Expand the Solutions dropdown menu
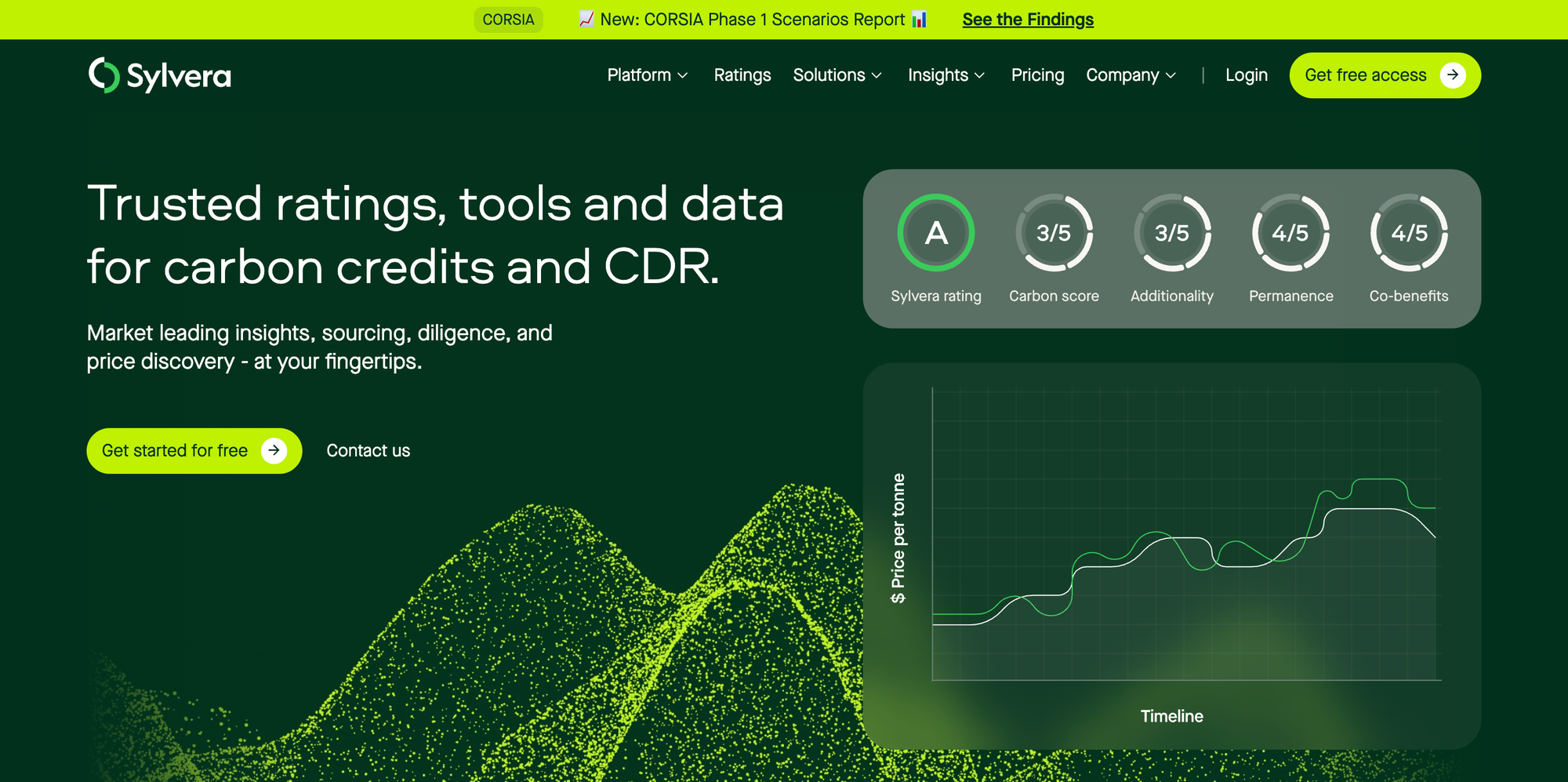The width and height of the screenshot is (1568, 782). click(837, 75)
